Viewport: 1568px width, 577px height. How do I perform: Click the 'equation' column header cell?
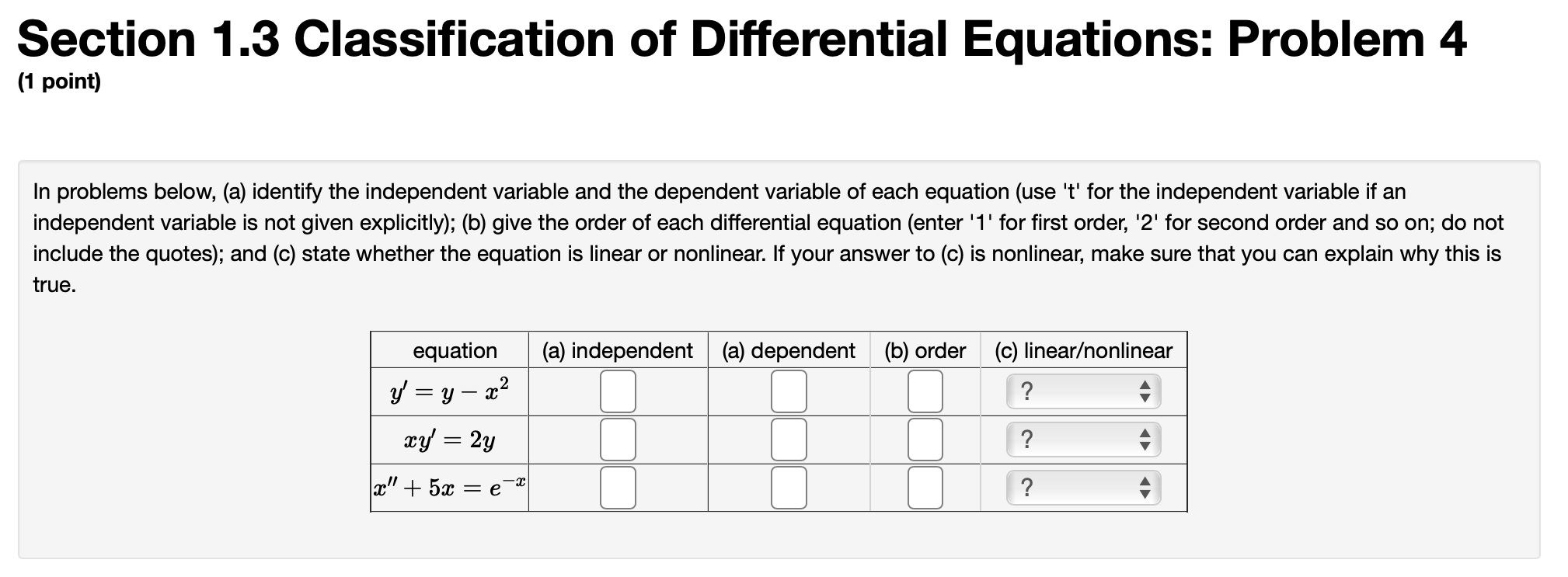(x=455, y=350)
